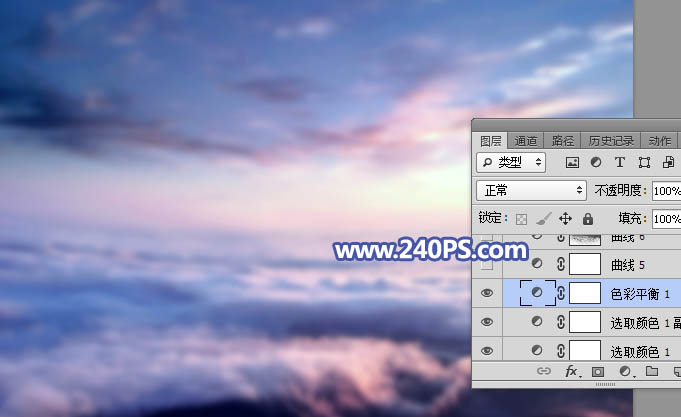Filter layers by pixel image icon
The width and height of the screenshot is (681, 417).
572,162
